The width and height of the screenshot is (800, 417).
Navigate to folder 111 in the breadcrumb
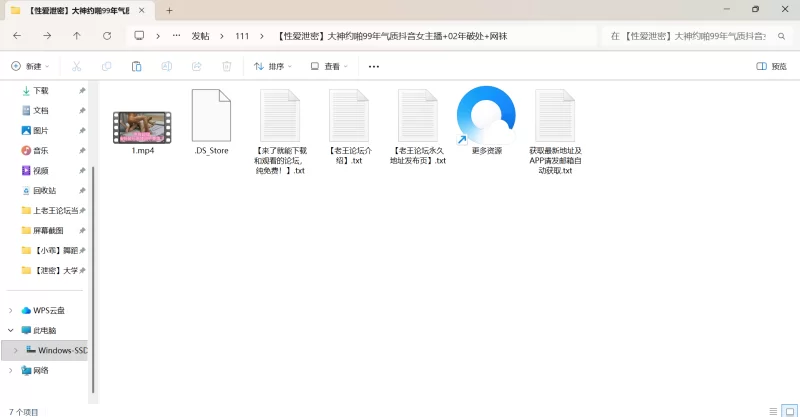click(x=242, y=36)
